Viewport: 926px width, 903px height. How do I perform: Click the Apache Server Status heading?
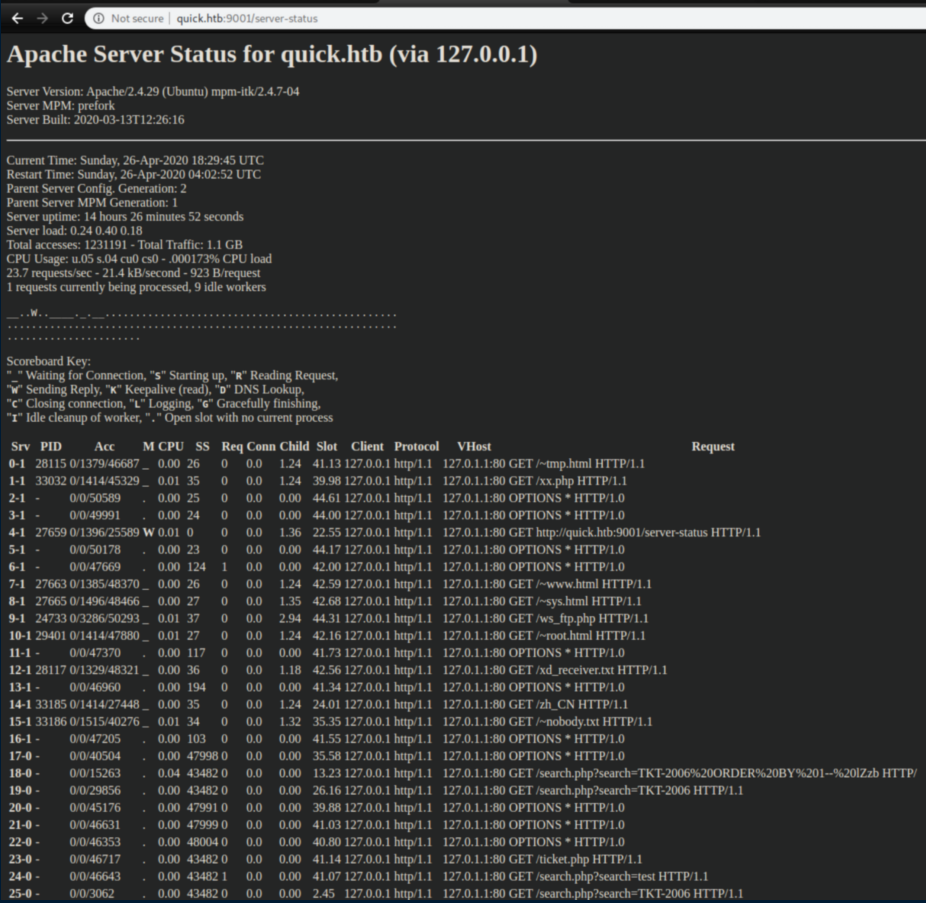(272, 55)
